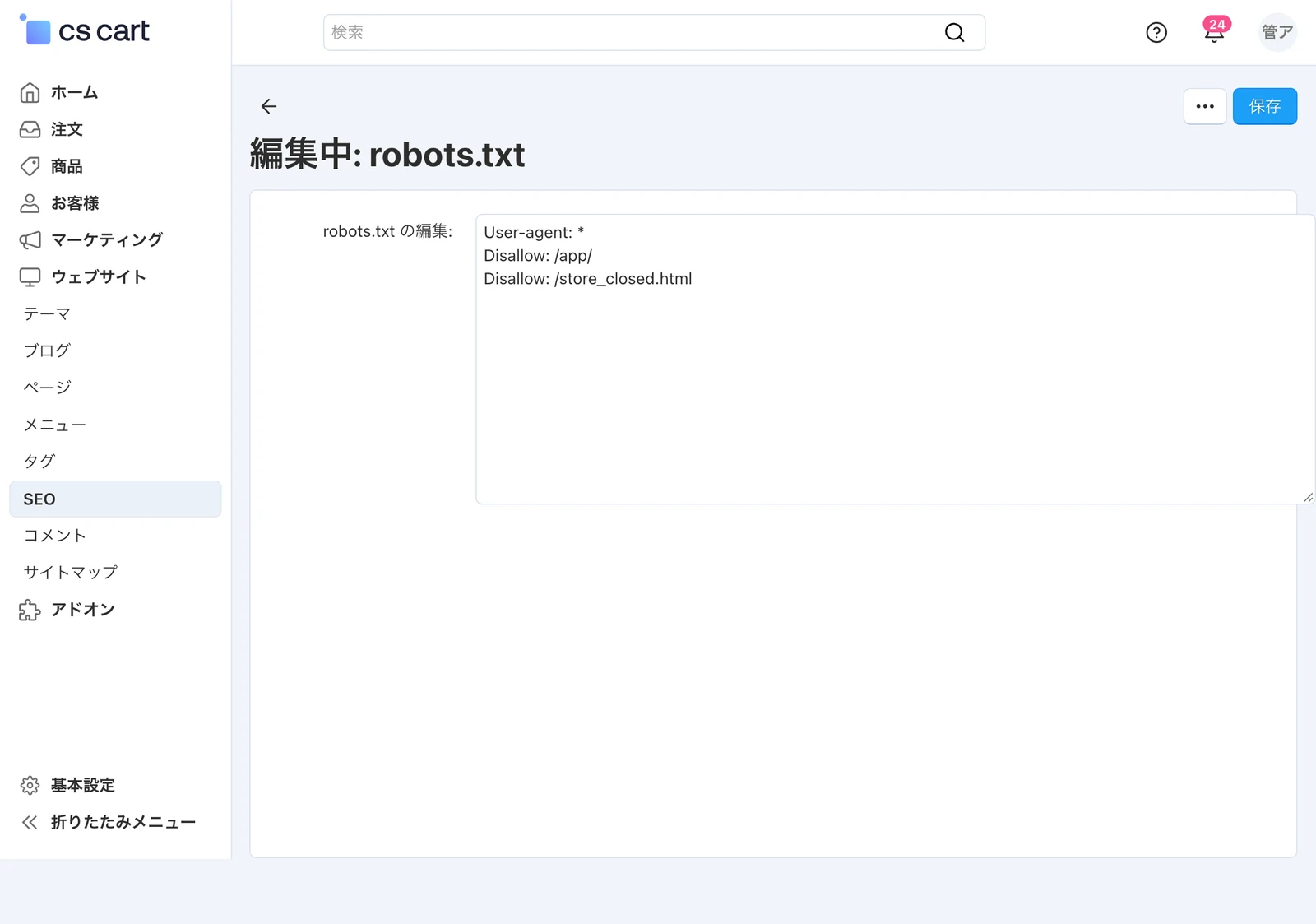The width and height of the screenshot is (1316, 924).
Task: Select the SEO submenu item
Action: coord(115,499)
